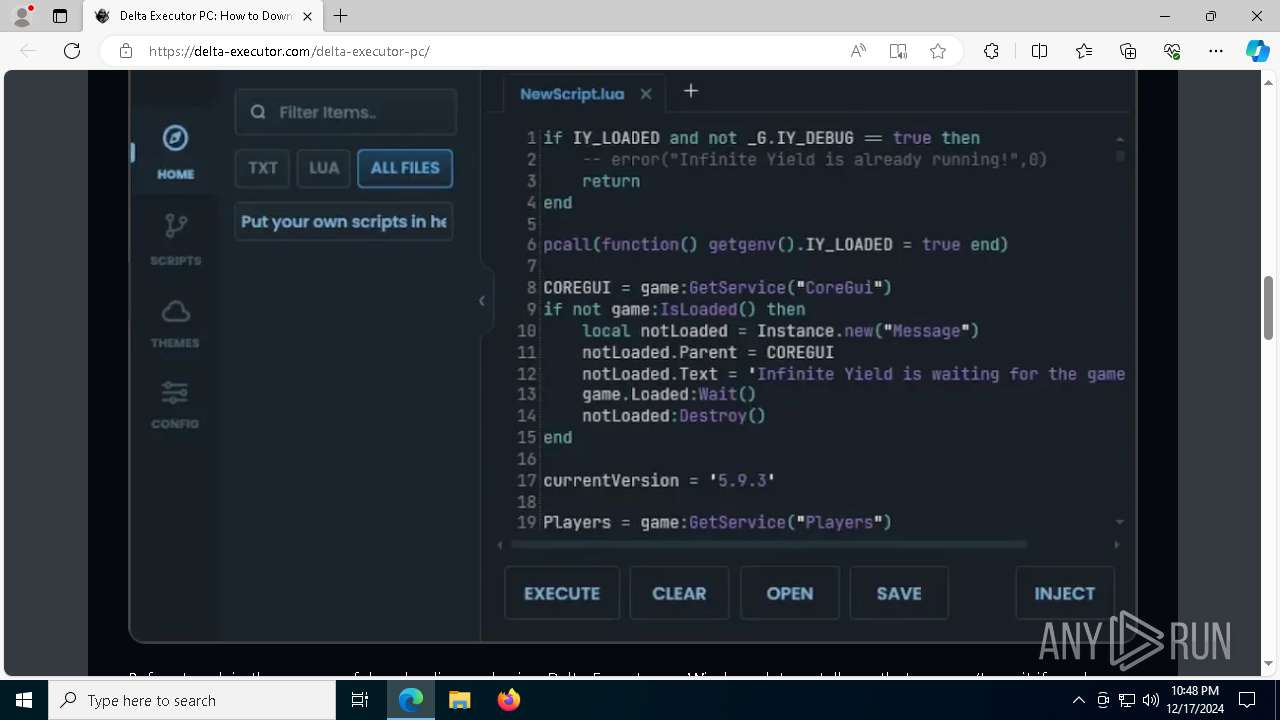Click the editor scroll-up arrow
This screenshot has height=720, width=1280.
coord(1120,139)
